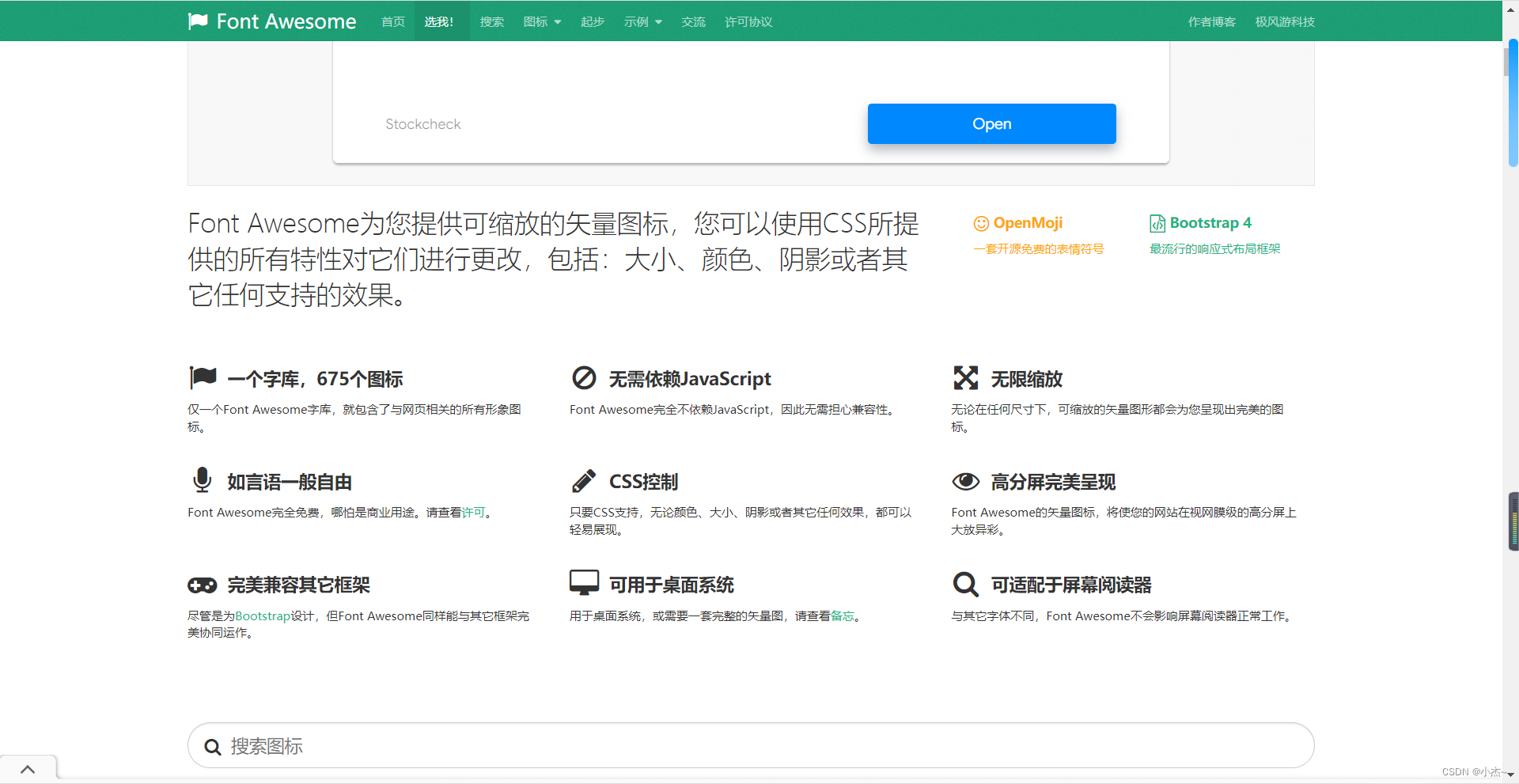Click the heading CSS控制

[643, 482]
